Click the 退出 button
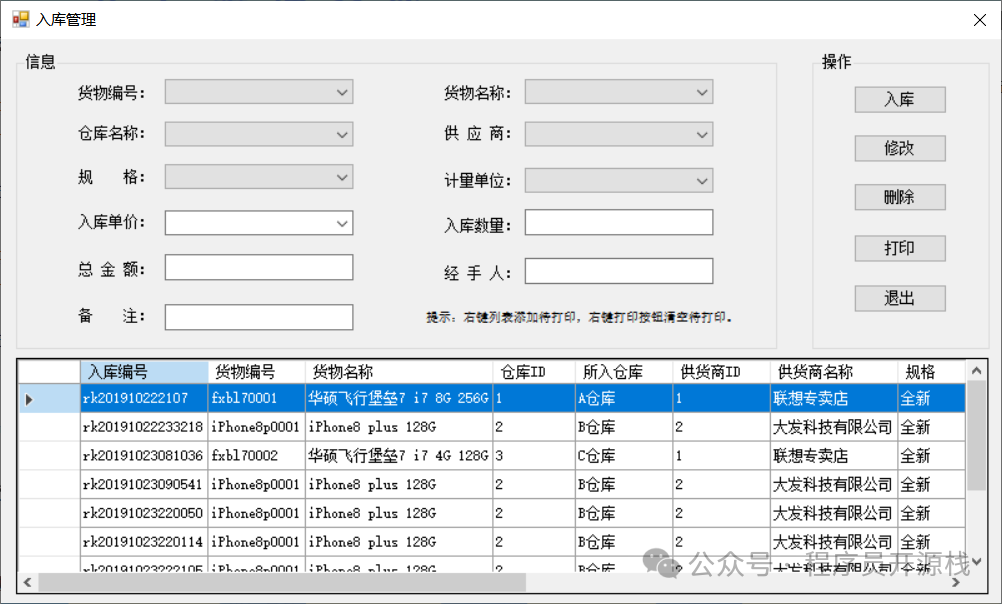Viewport: 1002px width, 604px height. point(899,298)
